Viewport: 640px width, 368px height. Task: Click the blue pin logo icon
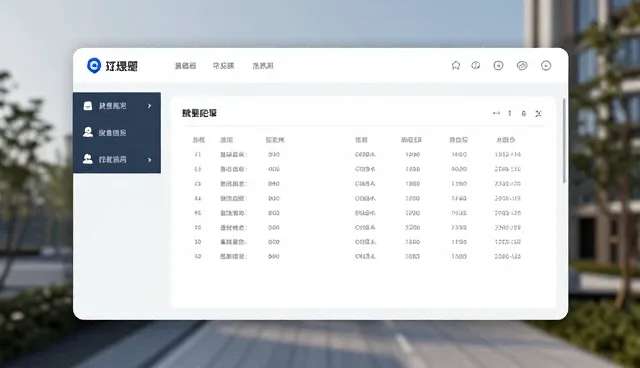click(94, 65)
